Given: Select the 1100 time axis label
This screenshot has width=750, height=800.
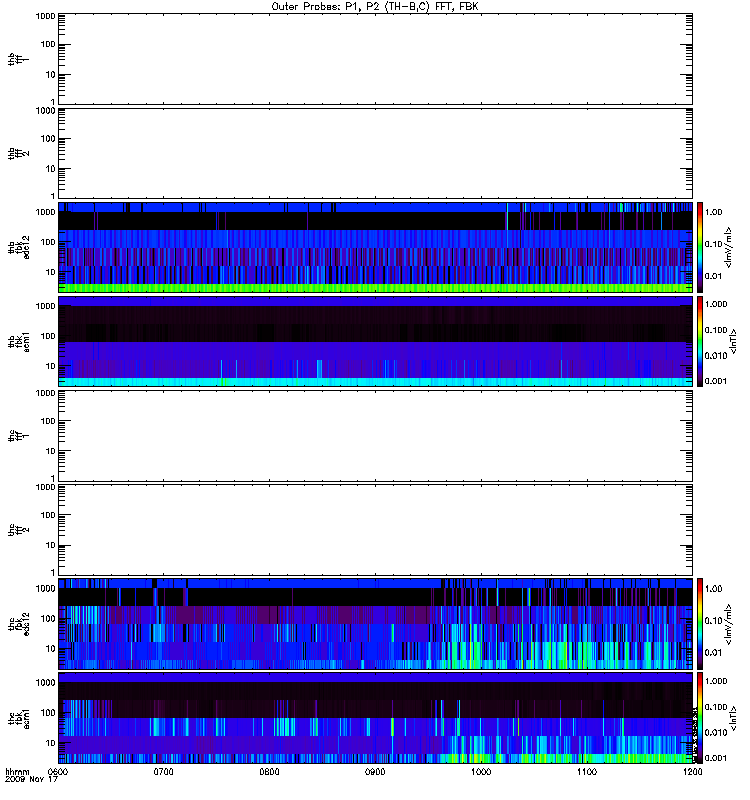Looking at the screenshot, I should coord(587,772).
